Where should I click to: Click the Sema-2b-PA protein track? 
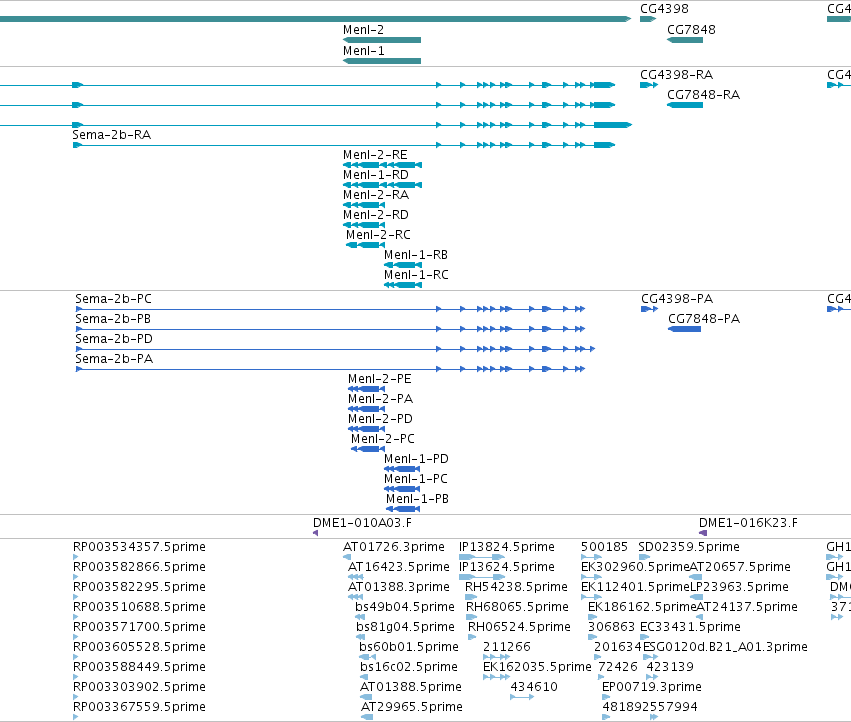coord(331,369)
